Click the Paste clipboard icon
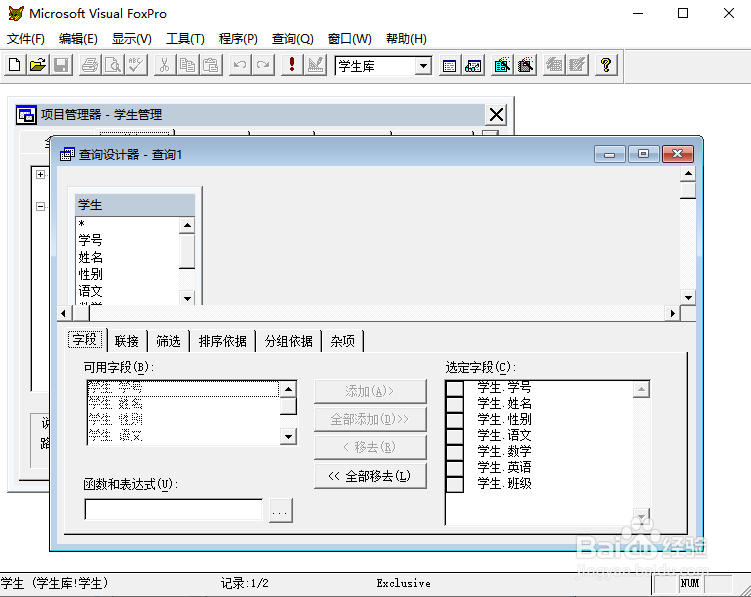This screenshot has width=751, height=597. pos(211,65)
